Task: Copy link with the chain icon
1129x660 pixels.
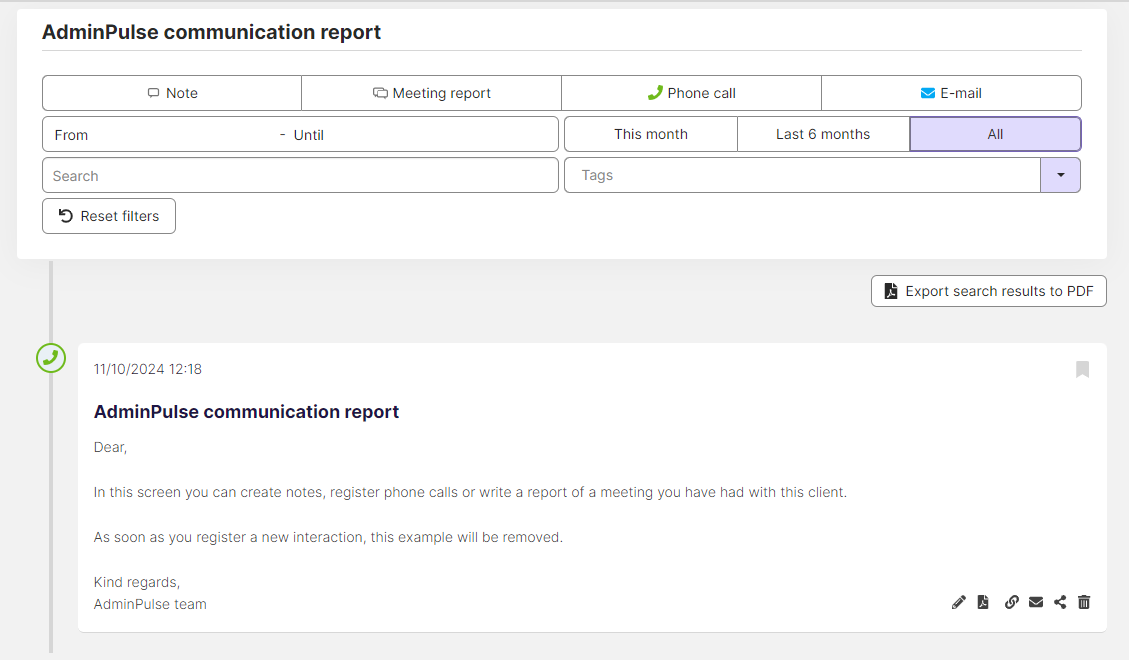Action: 1012,602
